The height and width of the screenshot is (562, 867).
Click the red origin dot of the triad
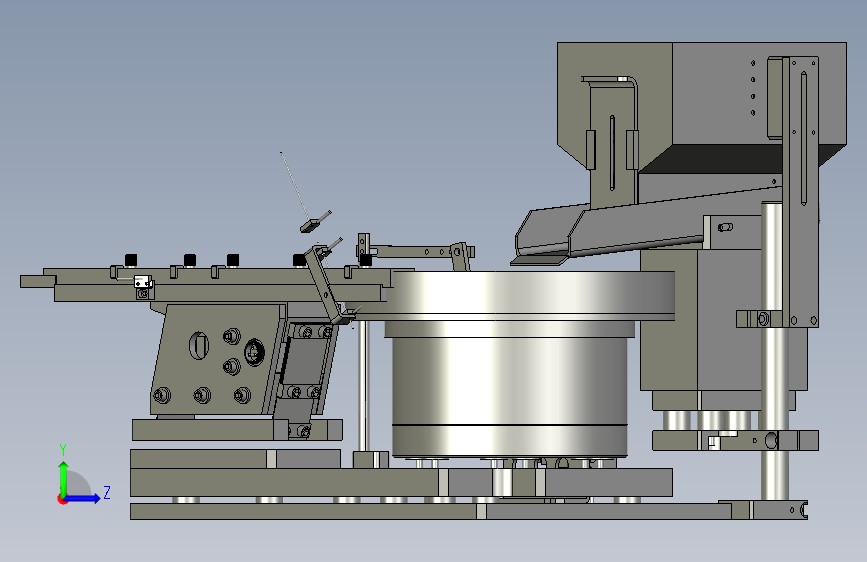click(x=62, y=499)
